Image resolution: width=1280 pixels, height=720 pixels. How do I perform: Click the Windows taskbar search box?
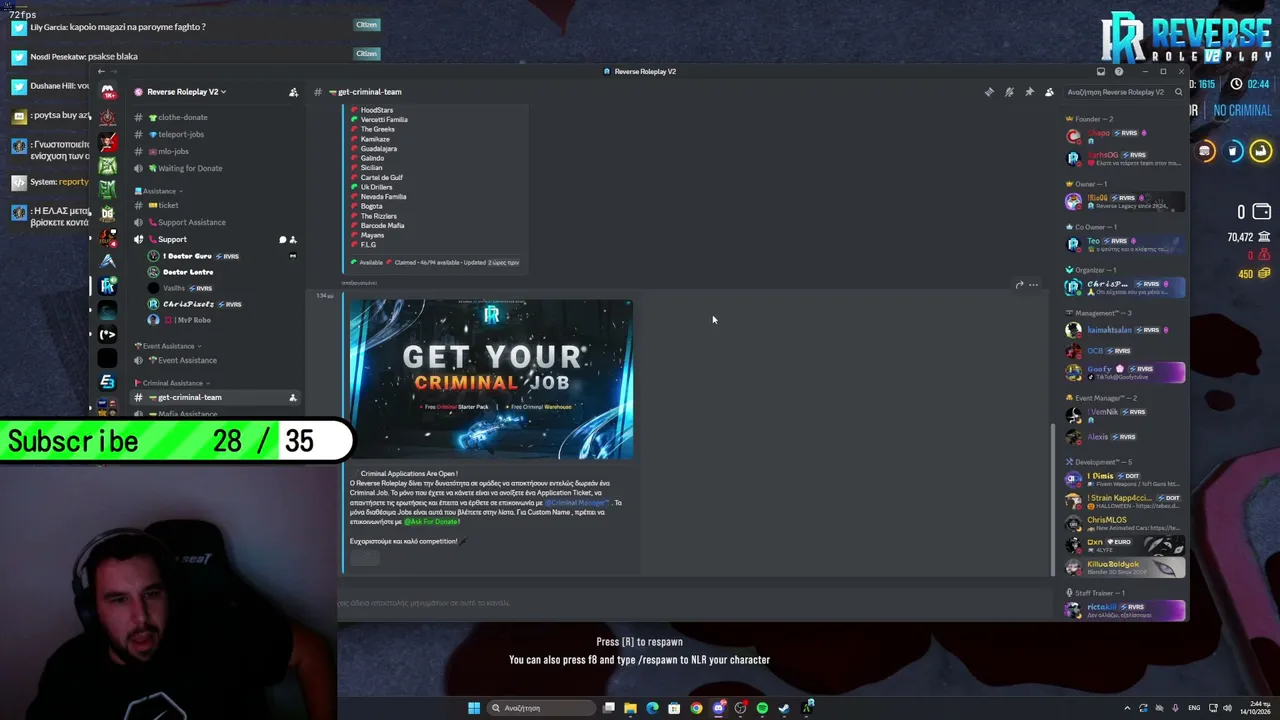[540, 708]
